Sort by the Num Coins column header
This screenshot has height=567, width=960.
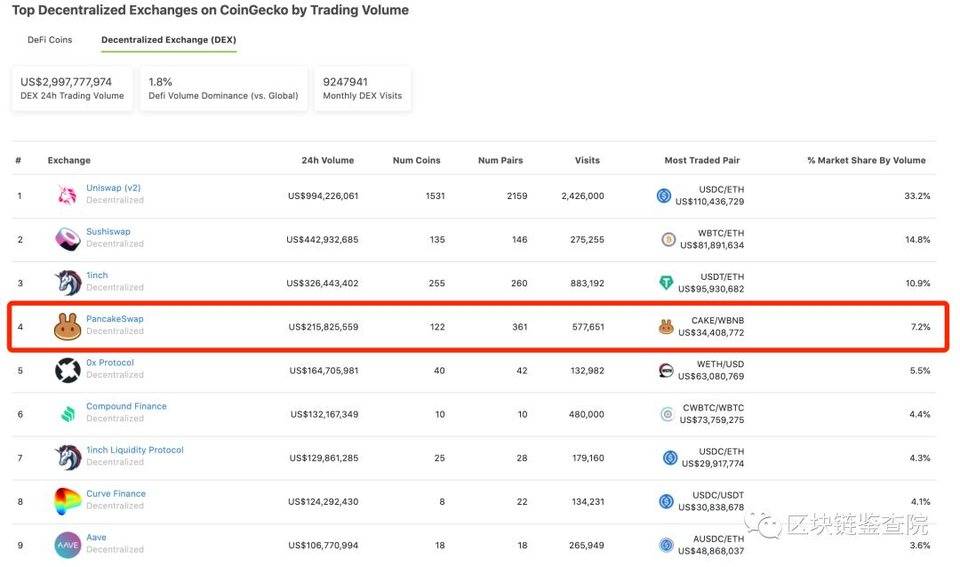tap(416, 160)
